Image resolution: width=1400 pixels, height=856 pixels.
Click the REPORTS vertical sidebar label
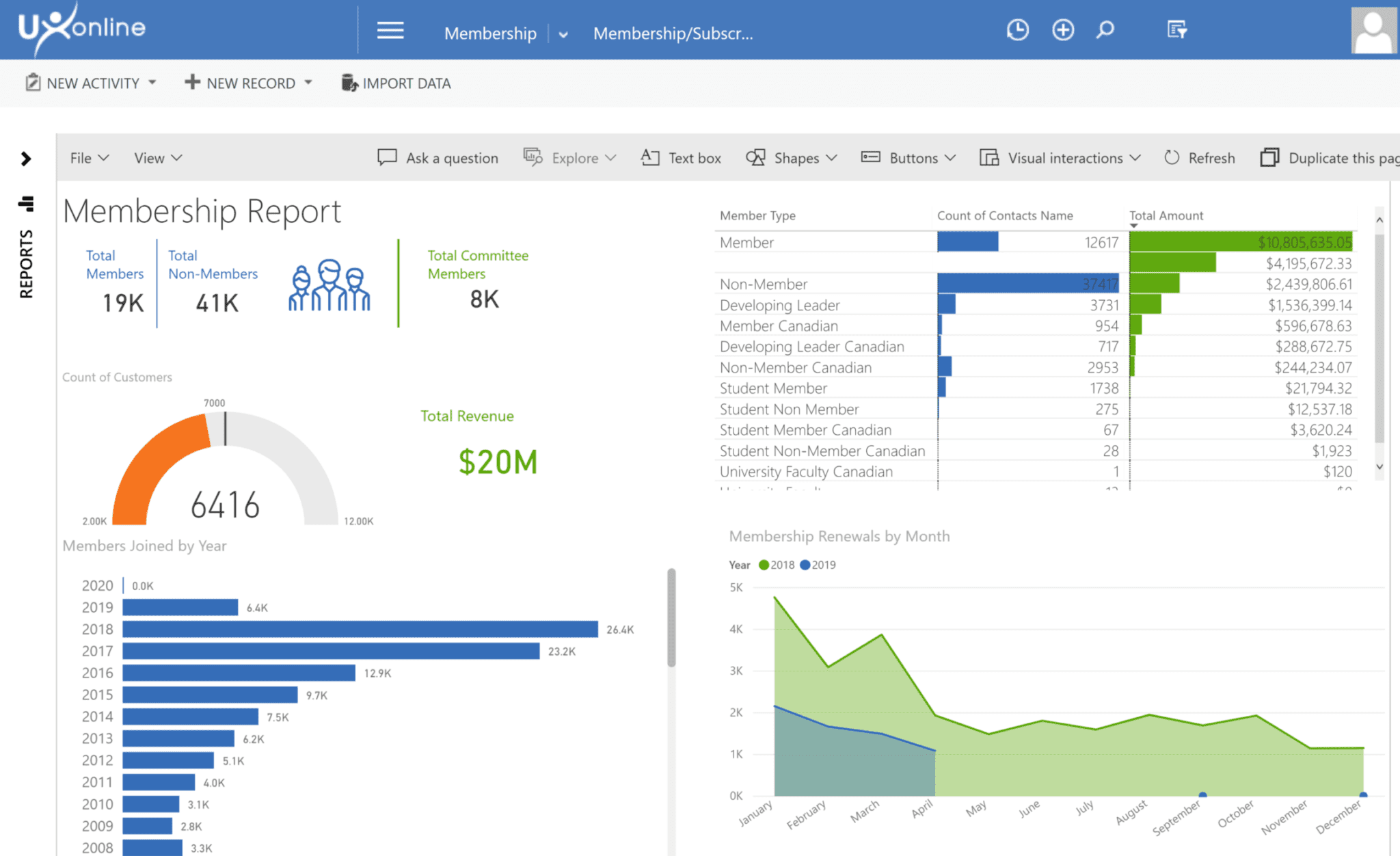(26, 264)
